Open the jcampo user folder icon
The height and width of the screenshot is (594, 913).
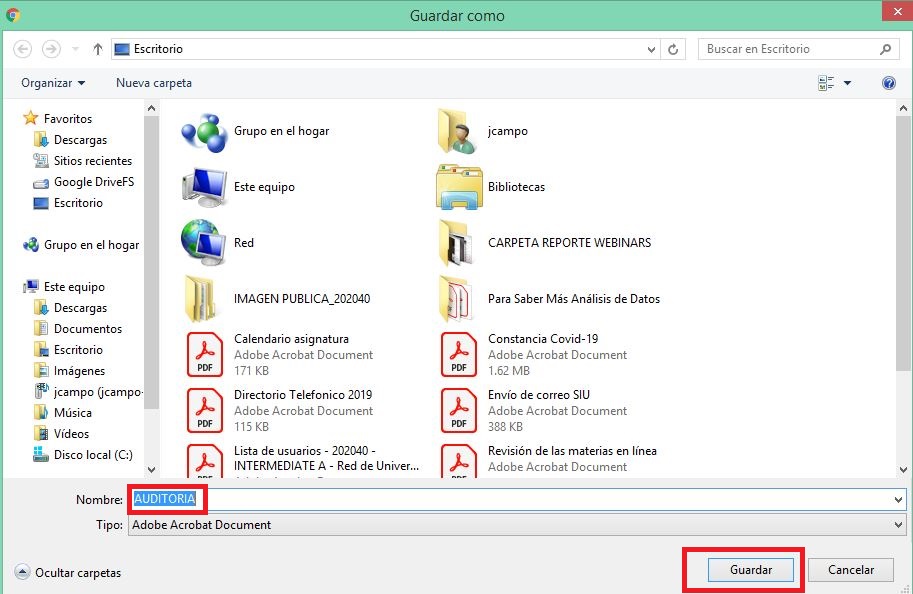coord(457,131)
